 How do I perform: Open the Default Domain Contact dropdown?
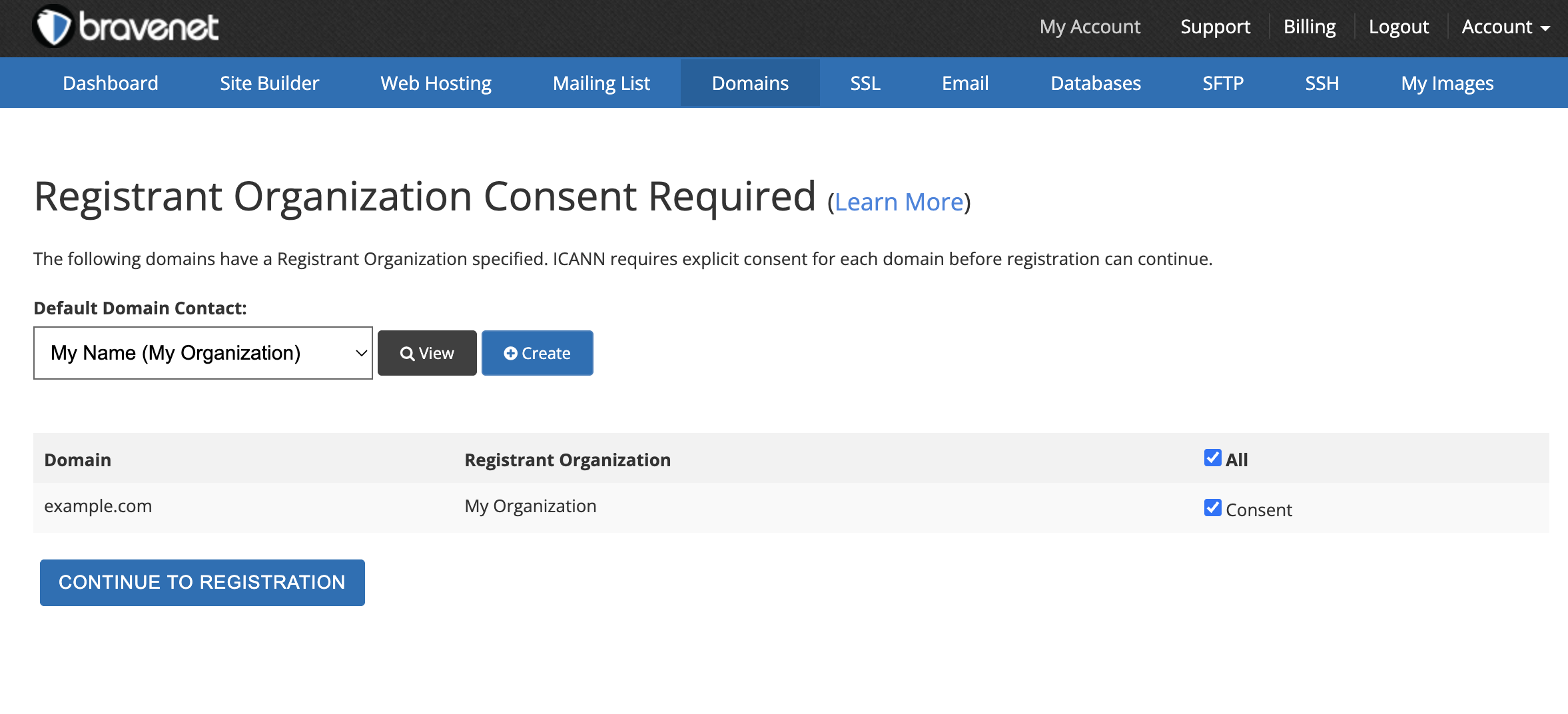pyautogui.click(x=202, y=353)
